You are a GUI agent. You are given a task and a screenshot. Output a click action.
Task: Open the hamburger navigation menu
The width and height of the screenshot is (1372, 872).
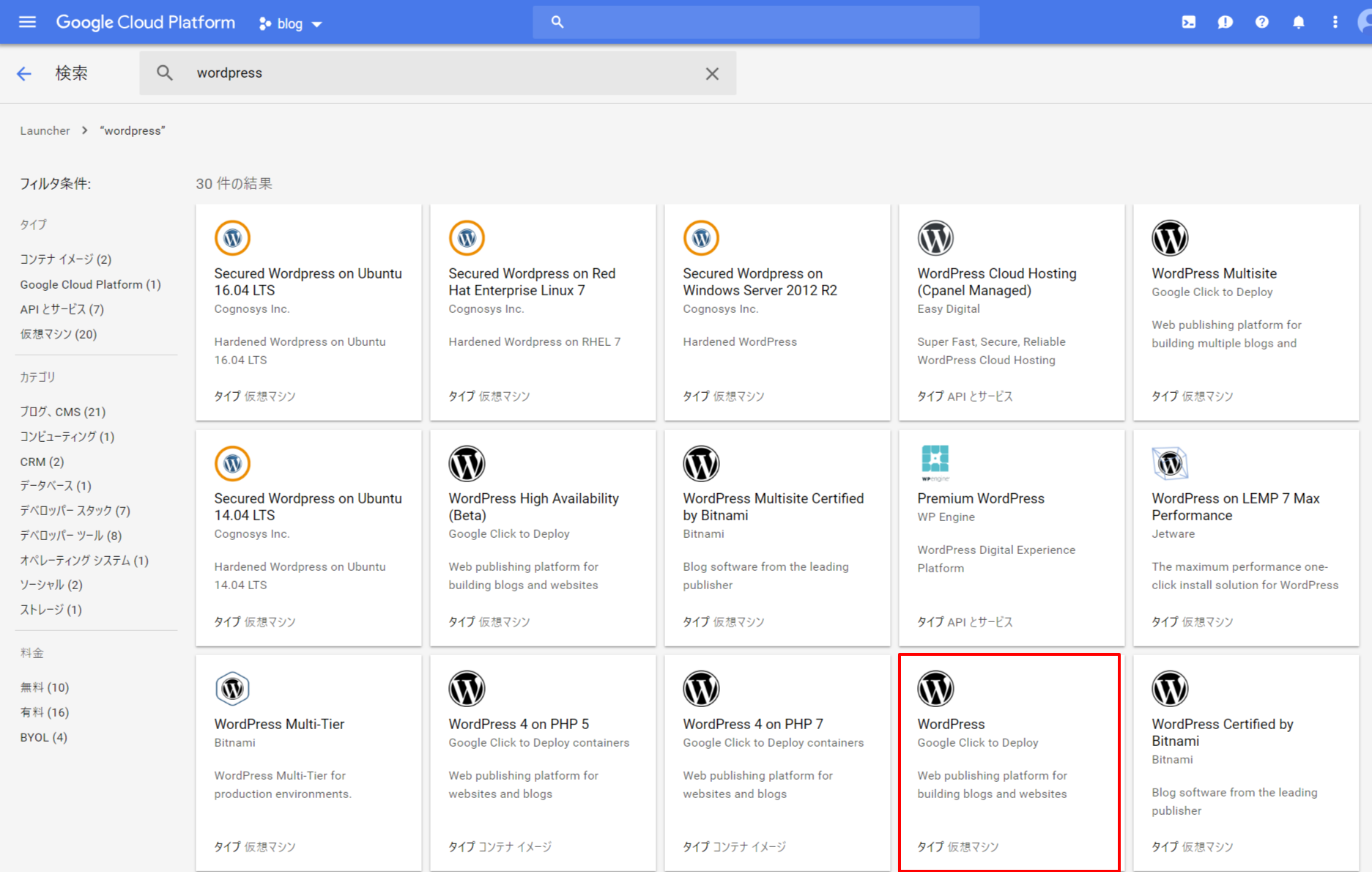(x=27, y=22)
